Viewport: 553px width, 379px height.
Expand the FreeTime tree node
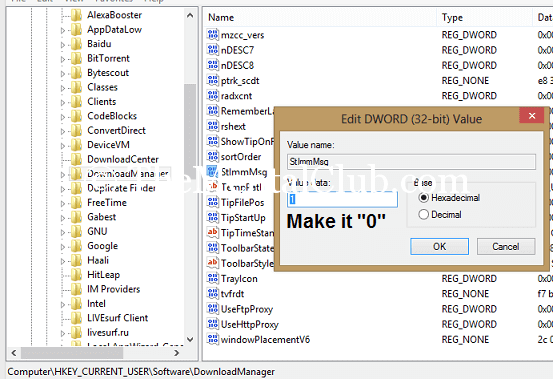[63, 203]
